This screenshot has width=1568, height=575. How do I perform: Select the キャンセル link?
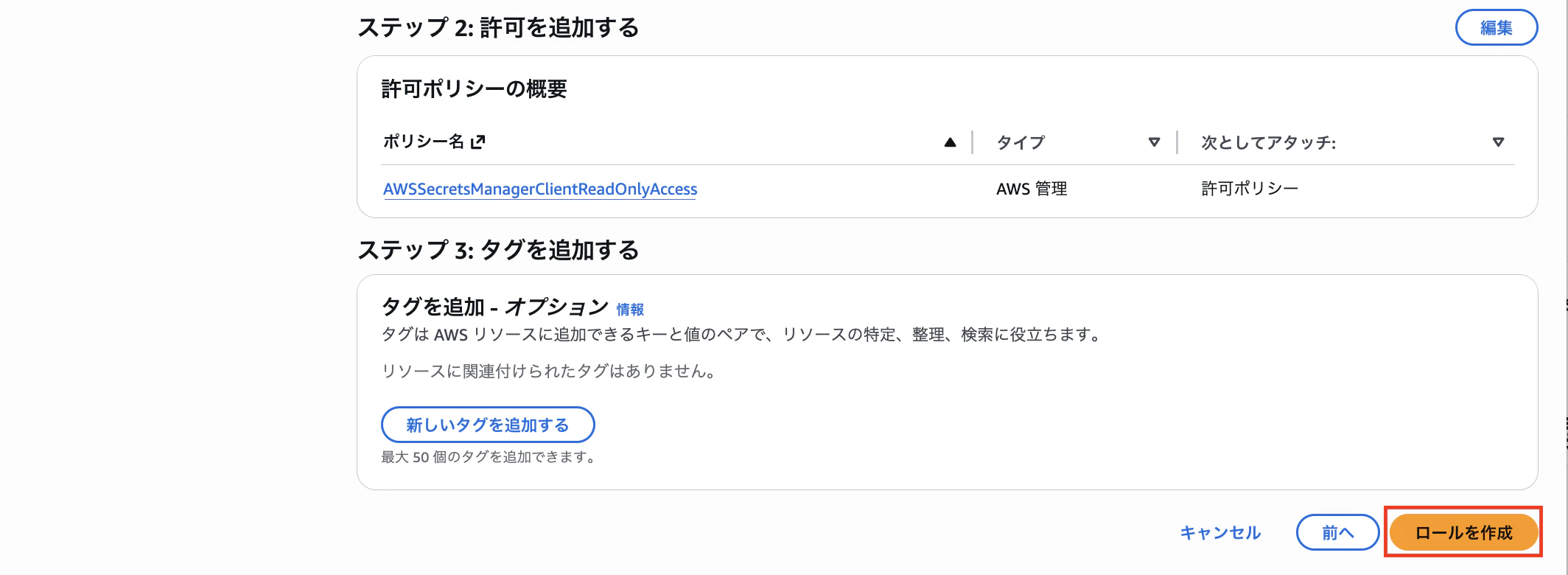tap(1220, 532)
